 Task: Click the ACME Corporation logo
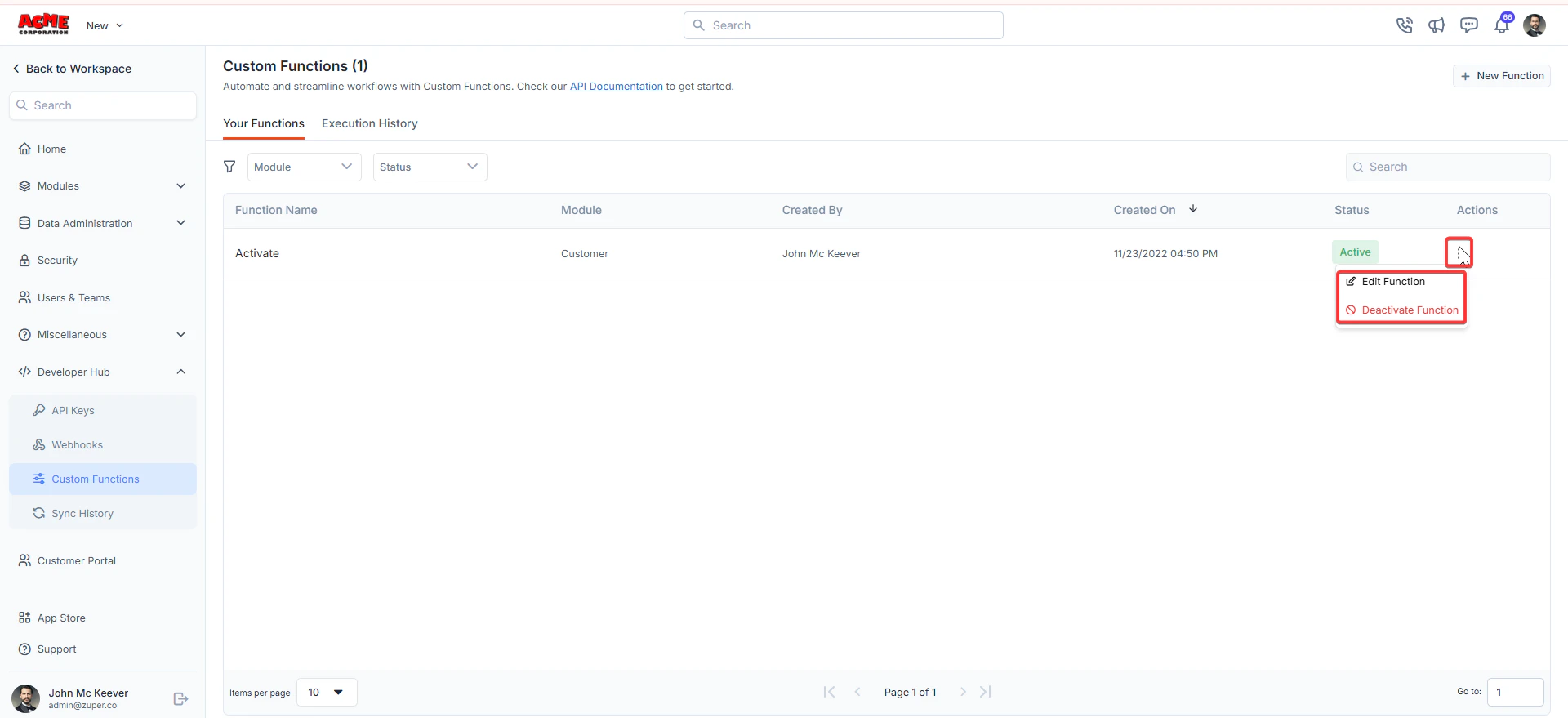point(44,25)
